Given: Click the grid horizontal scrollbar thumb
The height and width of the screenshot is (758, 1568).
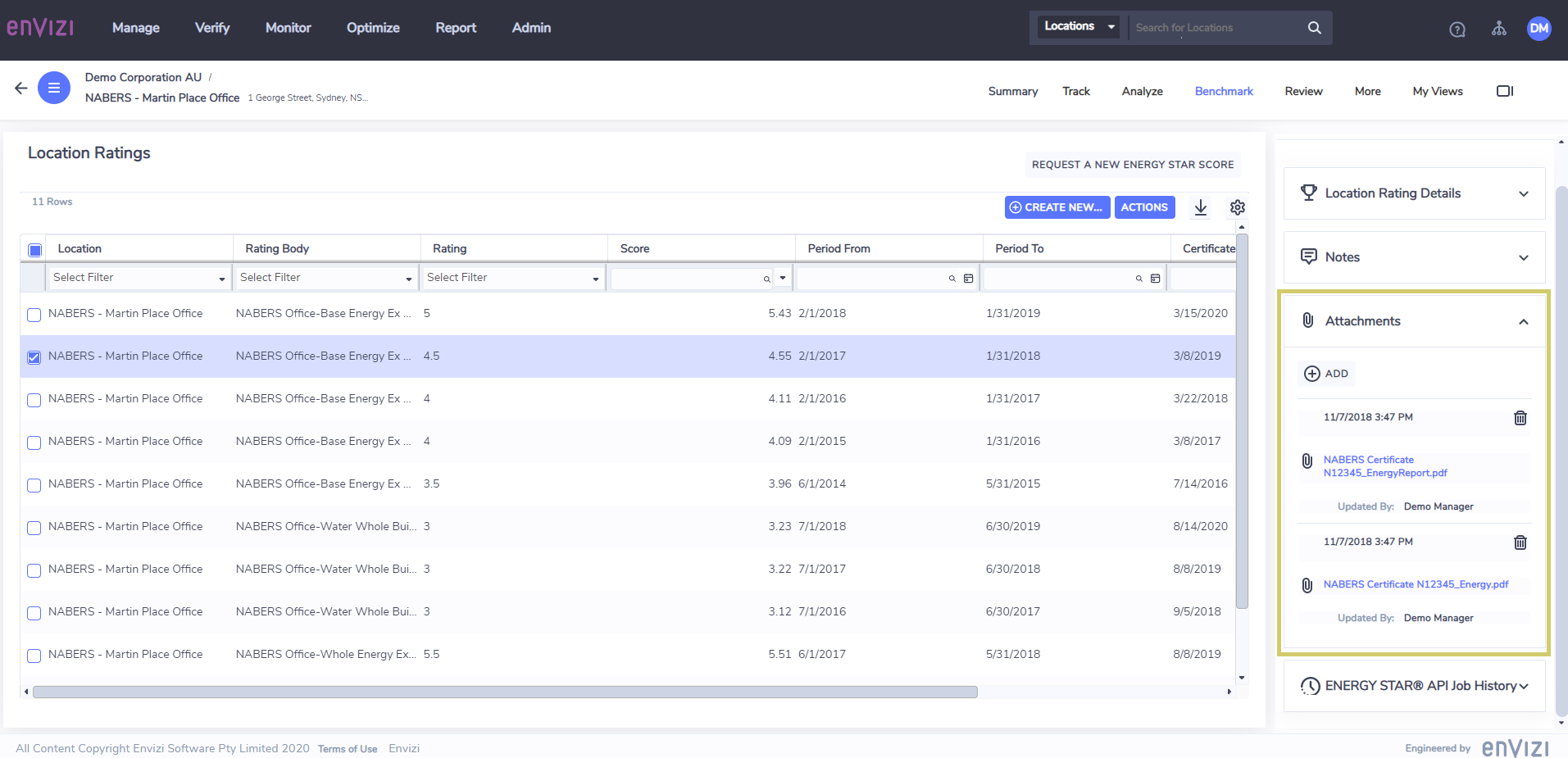Looking at the screenshot, I should (x=505, y=692).
